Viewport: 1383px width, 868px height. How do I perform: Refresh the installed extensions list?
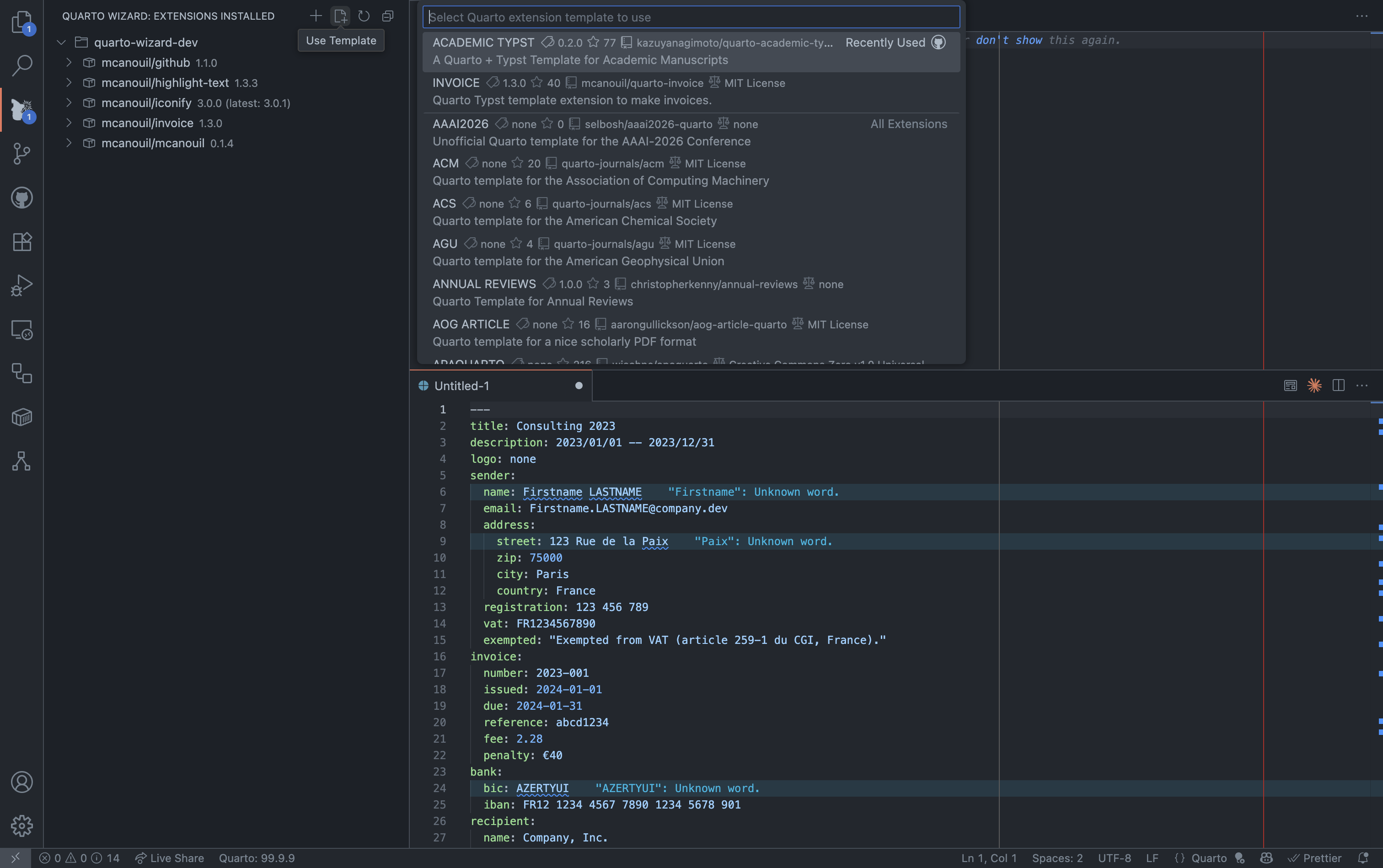pos(364,16)
